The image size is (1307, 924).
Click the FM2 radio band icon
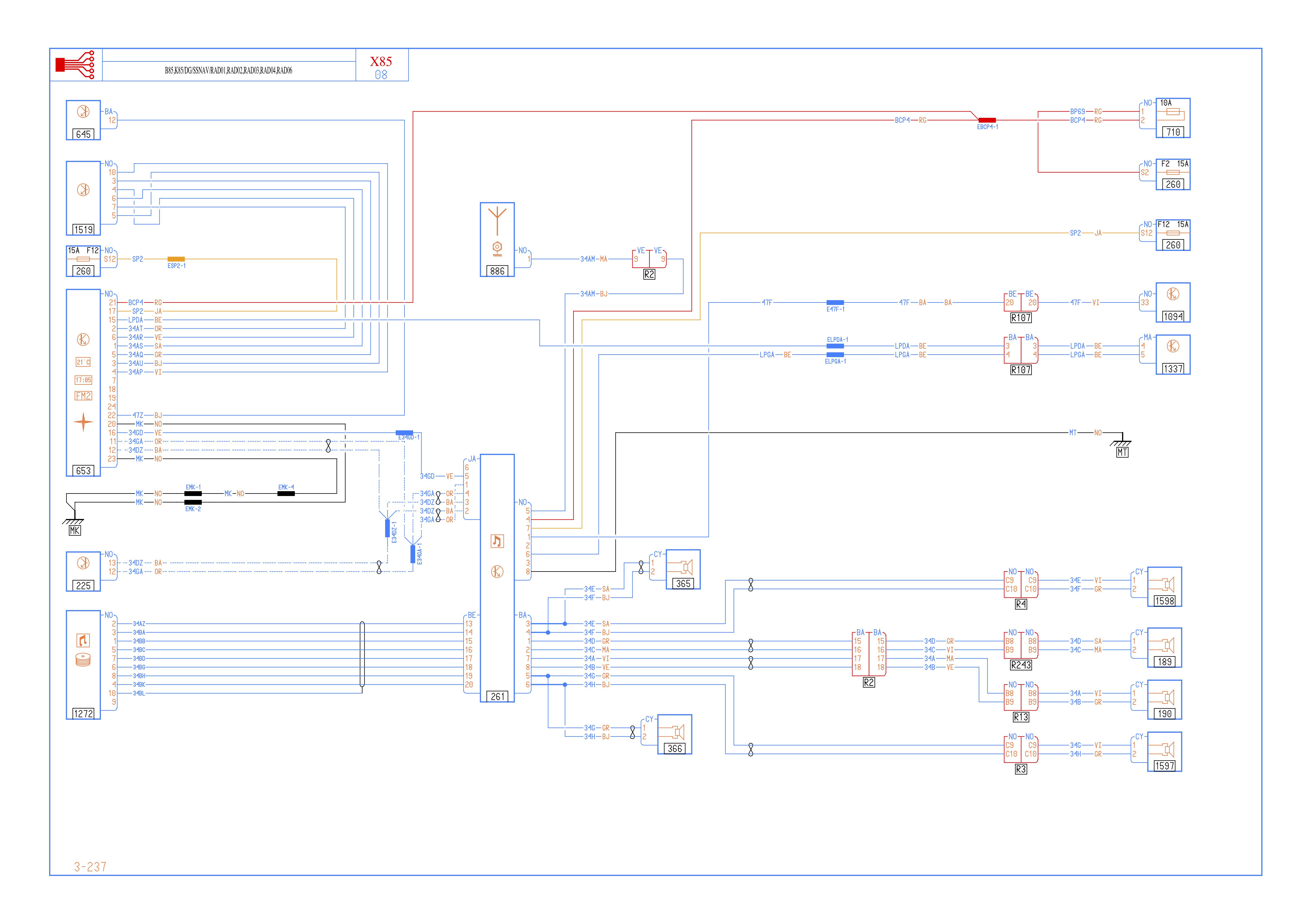tap(83, 396)
